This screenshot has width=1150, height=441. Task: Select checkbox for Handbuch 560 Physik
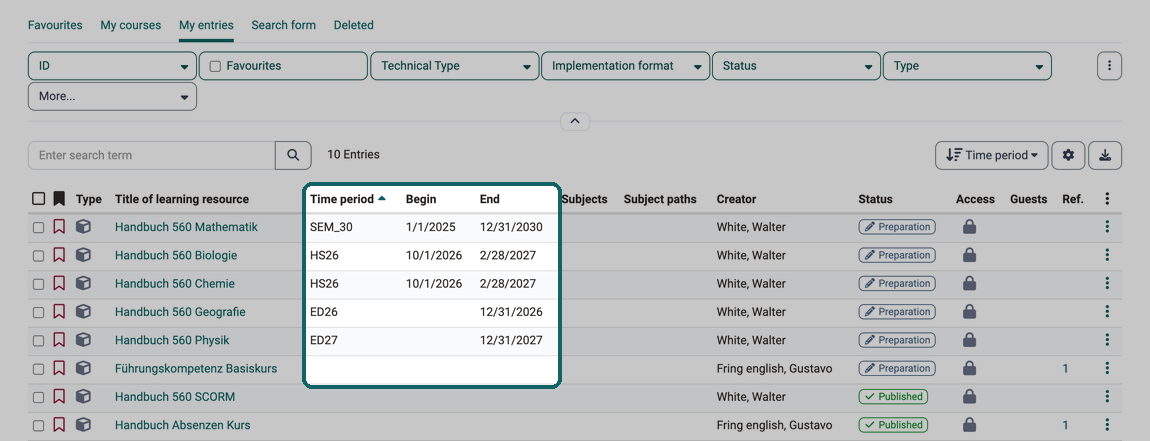[39, 340]
